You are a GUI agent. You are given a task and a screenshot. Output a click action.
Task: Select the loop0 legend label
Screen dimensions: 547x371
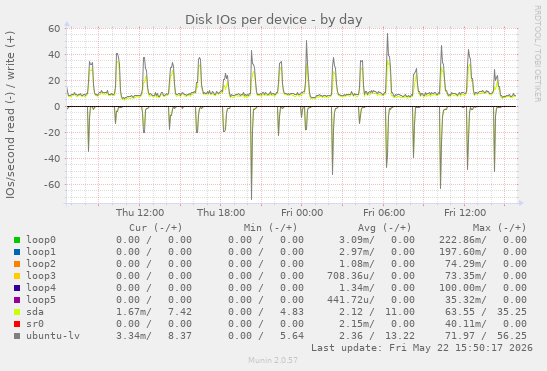coord(41,240)
